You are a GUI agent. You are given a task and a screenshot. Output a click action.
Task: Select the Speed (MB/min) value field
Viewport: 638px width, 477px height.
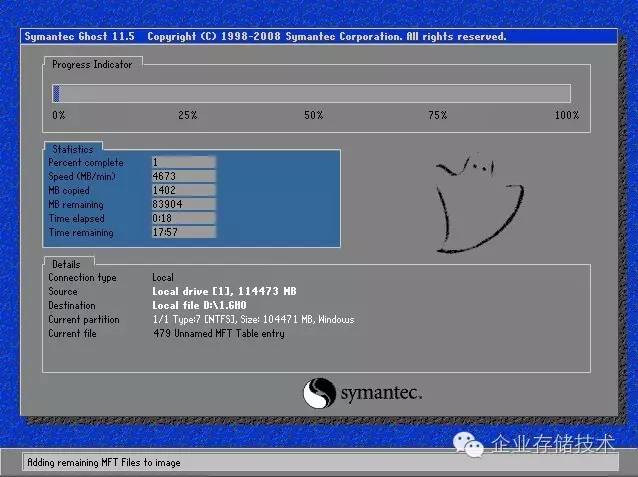[183, 176]
